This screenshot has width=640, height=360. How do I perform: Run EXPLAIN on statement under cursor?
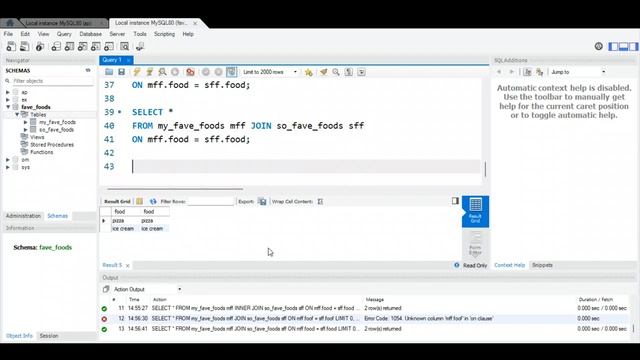[162, 72]
